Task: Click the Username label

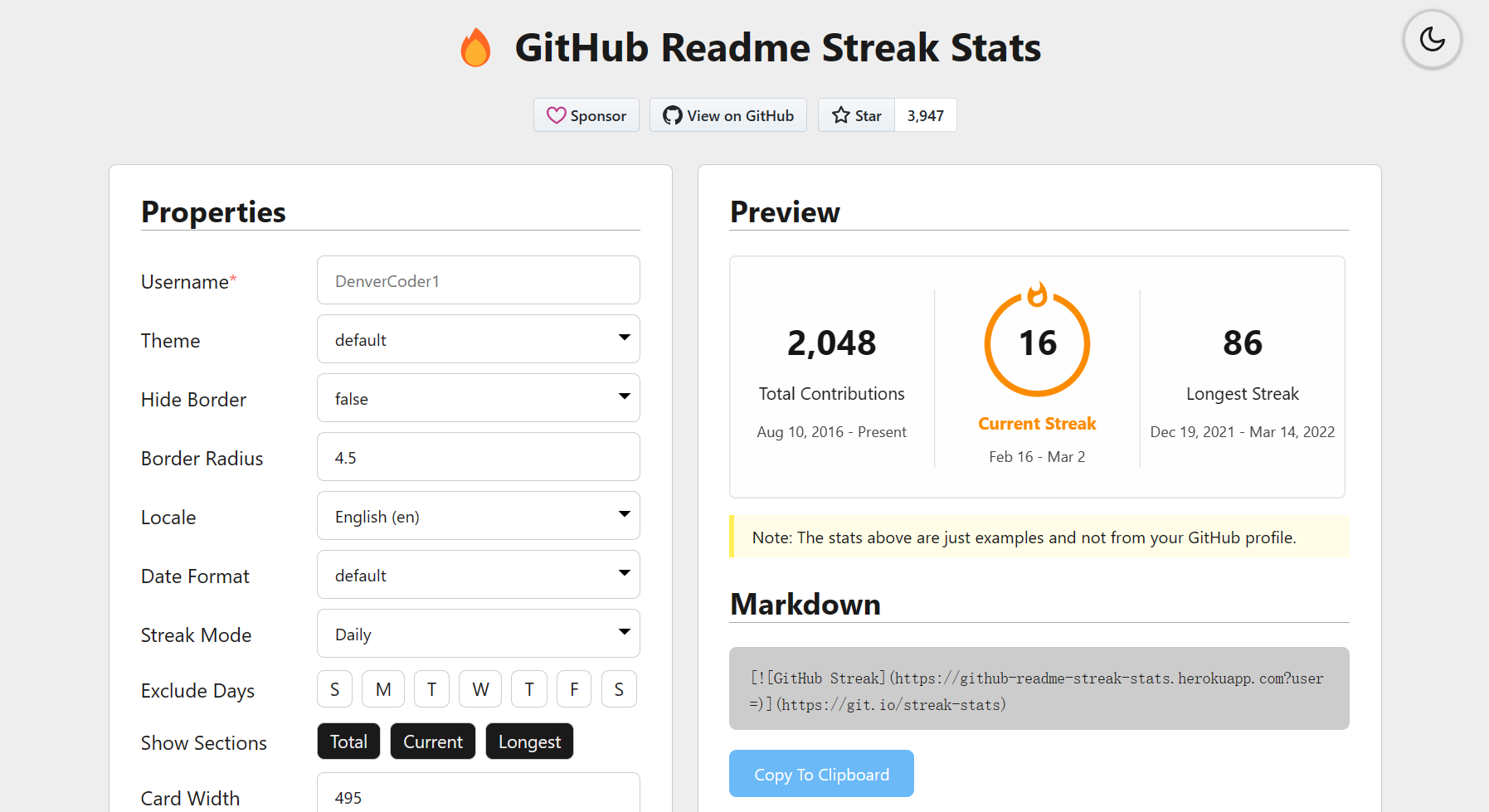Action: point(189,282)
